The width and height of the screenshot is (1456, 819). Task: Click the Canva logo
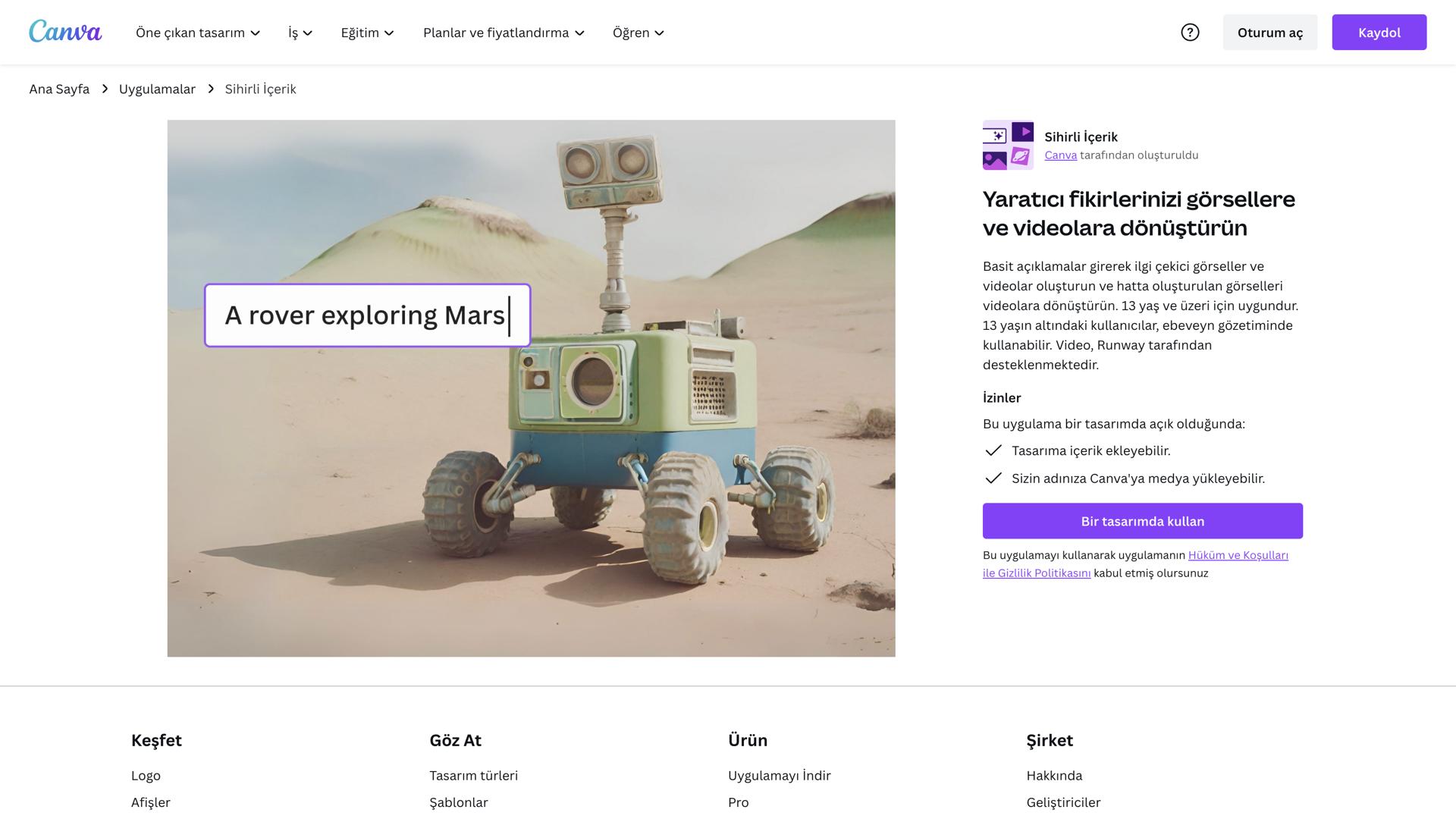(x=65, y=32)
